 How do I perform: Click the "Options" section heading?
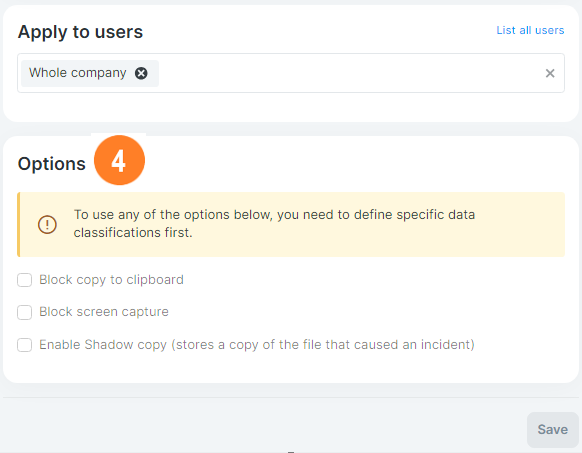click(52, 164)
